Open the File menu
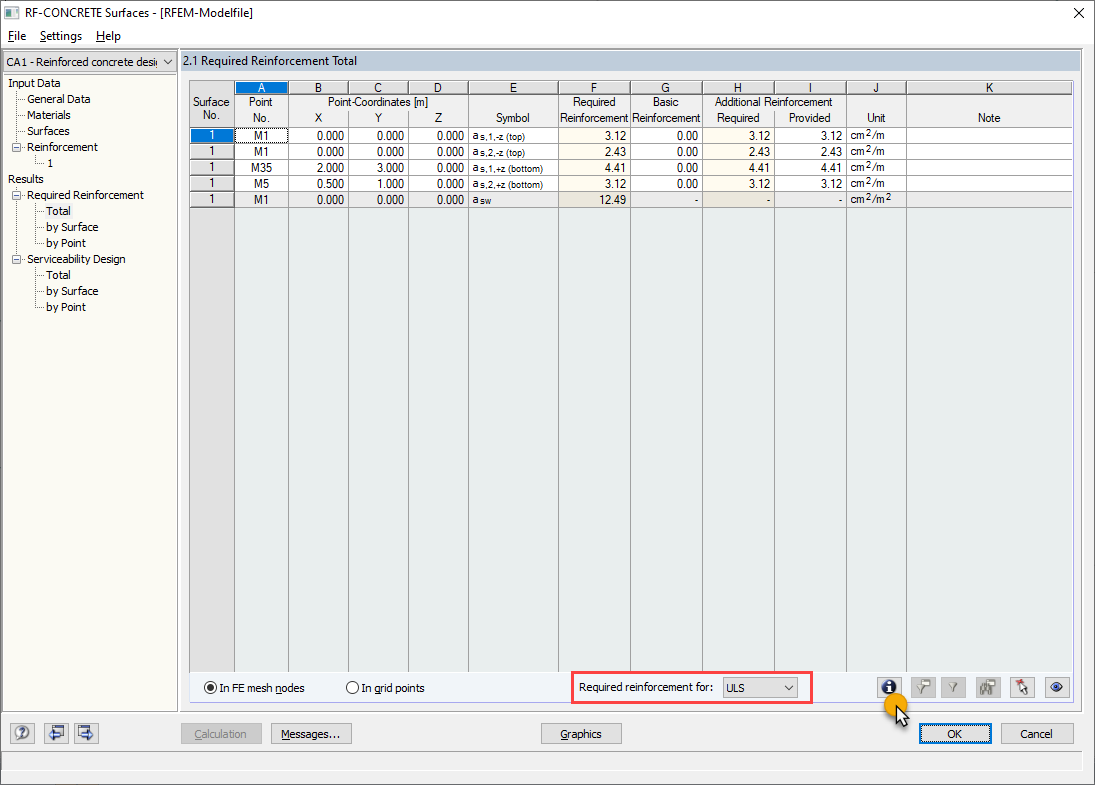 [x=16, y=36]
